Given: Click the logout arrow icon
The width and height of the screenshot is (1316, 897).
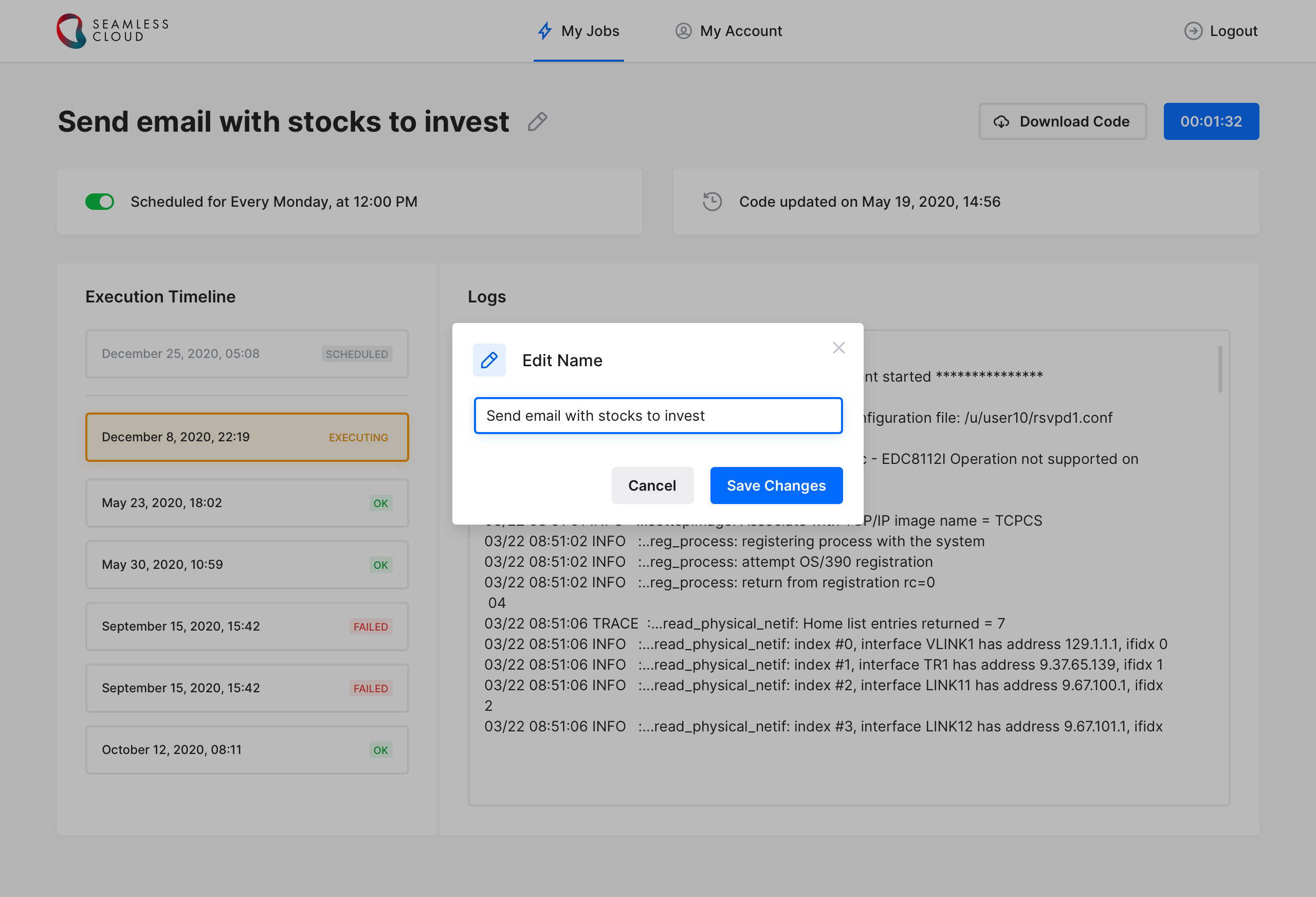Looking at the screenshot, I should (x=1193, y=30).
